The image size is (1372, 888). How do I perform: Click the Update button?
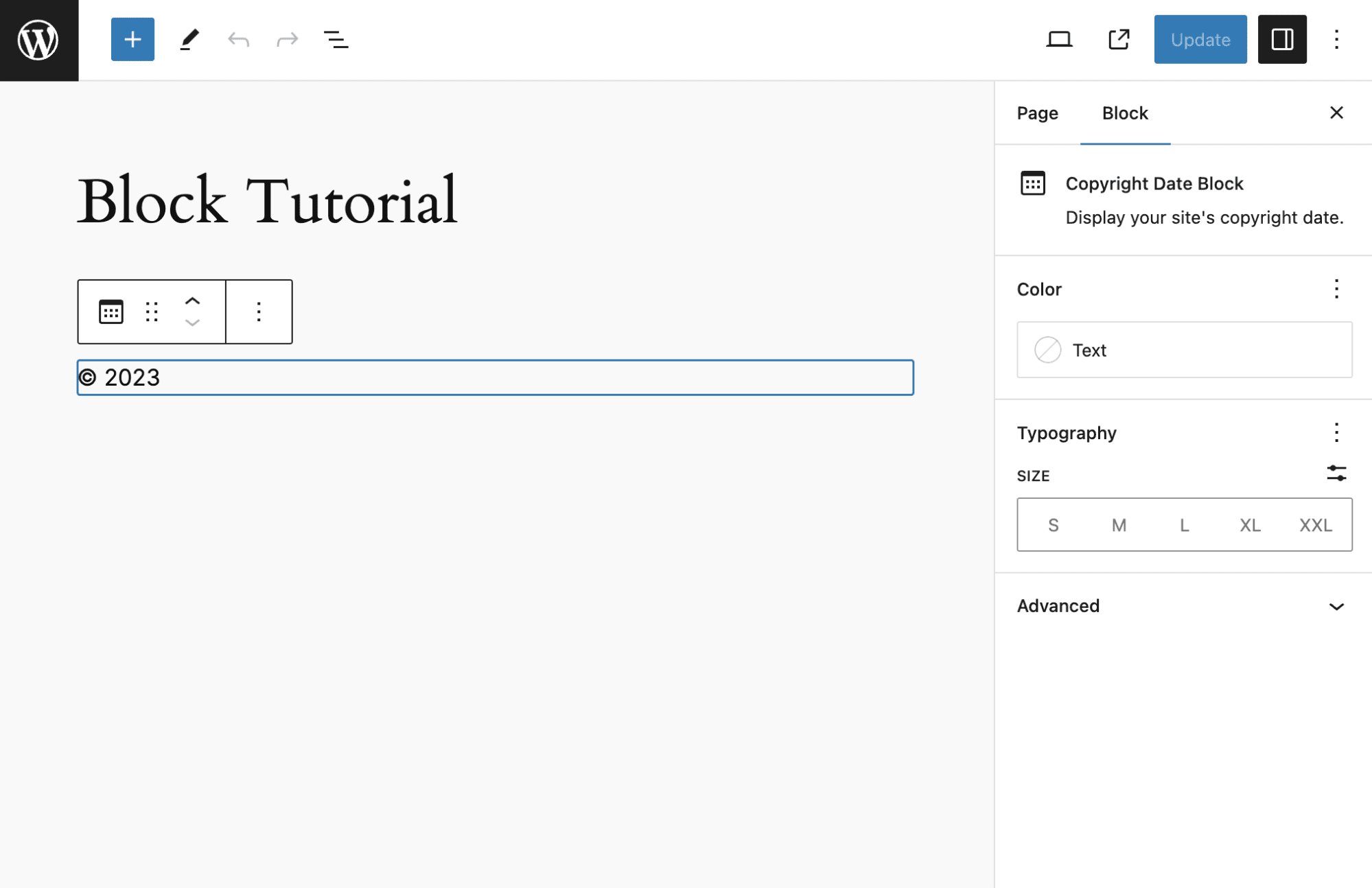click(x=1199, y=39)
